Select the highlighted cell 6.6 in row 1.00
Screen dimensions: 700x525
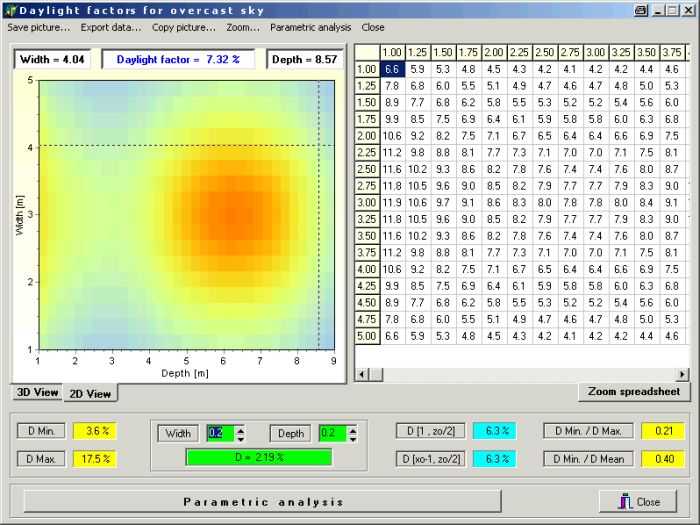pyautogui.click(x=392, y=69)
